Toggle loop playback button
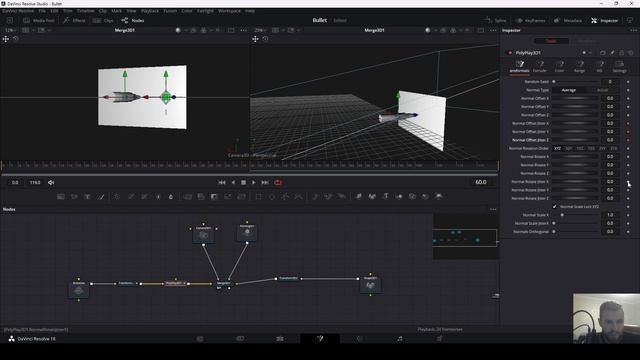This screenshot has height=360, width=640. click(278, 182)
